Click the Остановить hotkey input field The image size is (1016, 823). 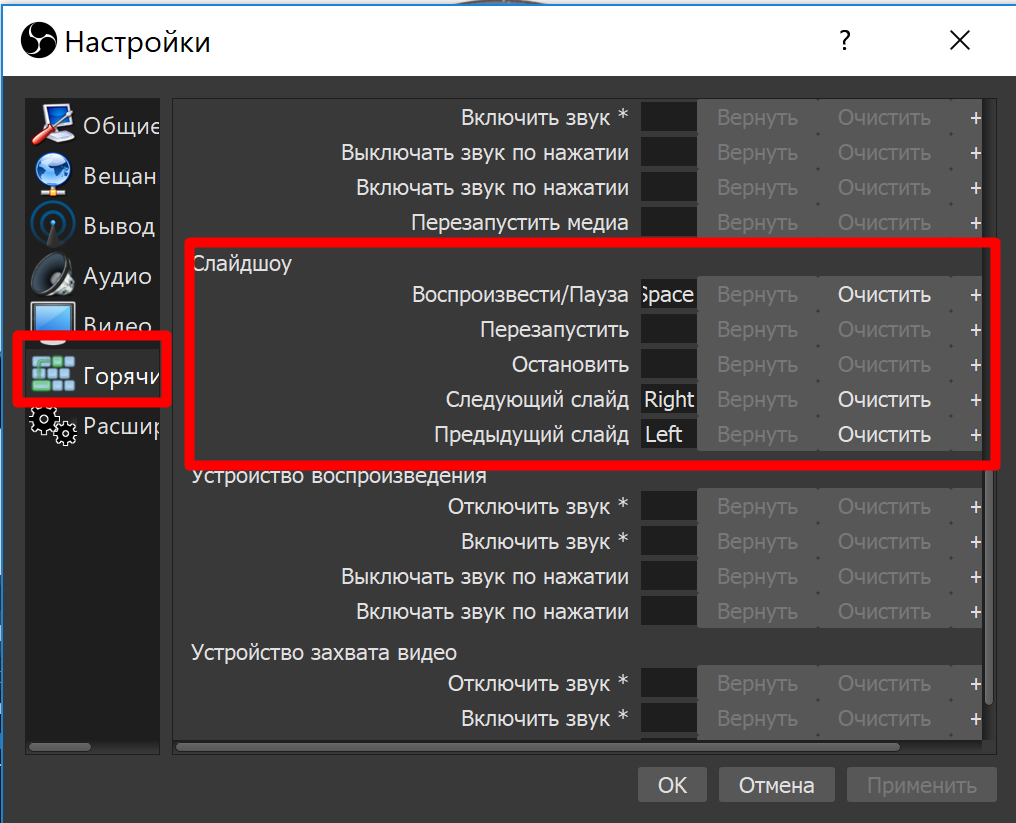click(668, 365)
